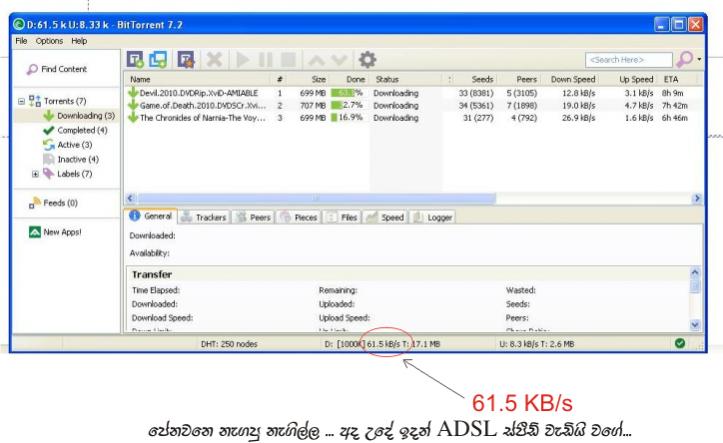
Task: Open Preferences with the gear icon
Action: coord(367,59)
